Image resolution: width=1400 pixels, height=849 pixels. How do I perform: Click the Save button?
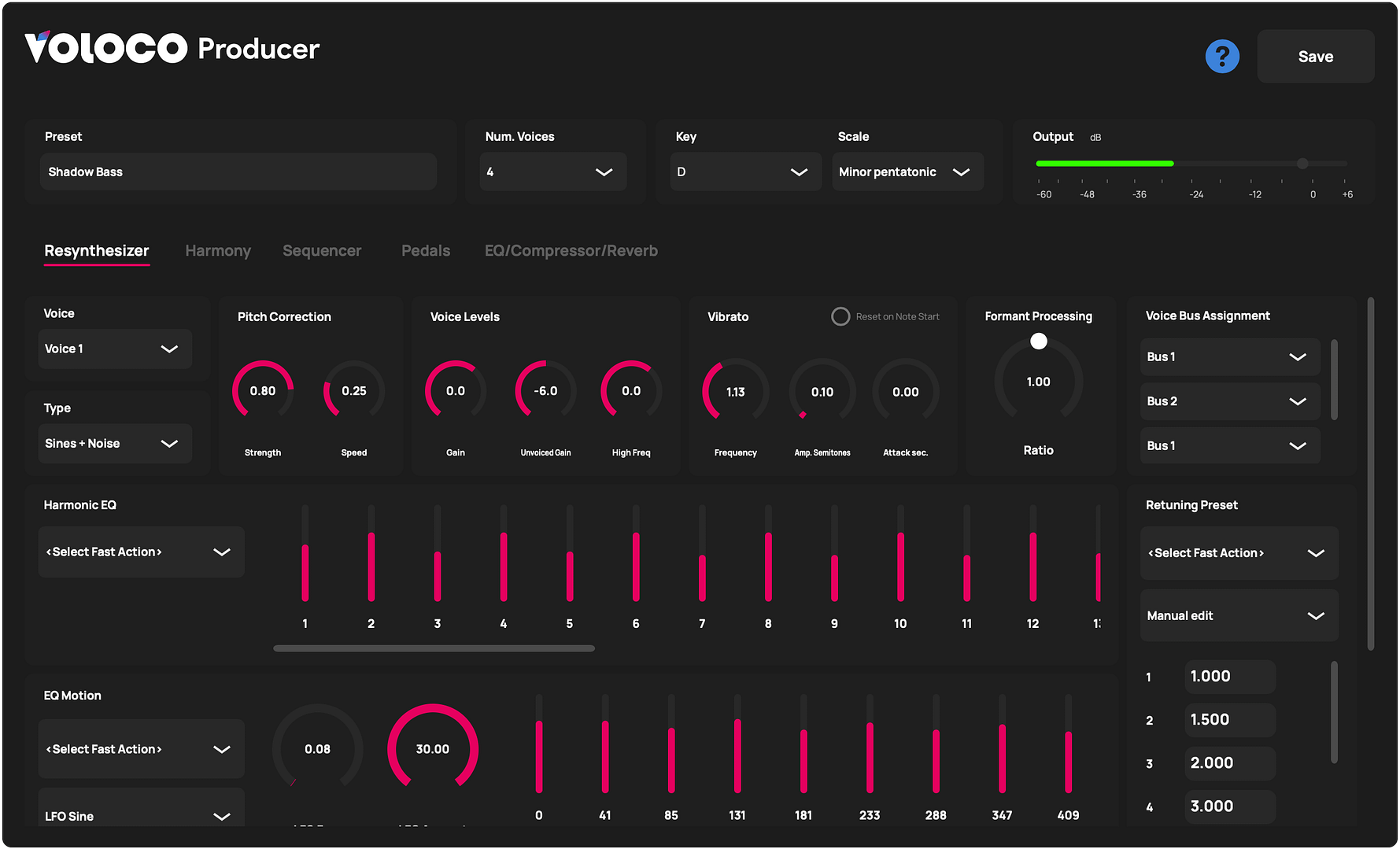tap(1315, 57)
